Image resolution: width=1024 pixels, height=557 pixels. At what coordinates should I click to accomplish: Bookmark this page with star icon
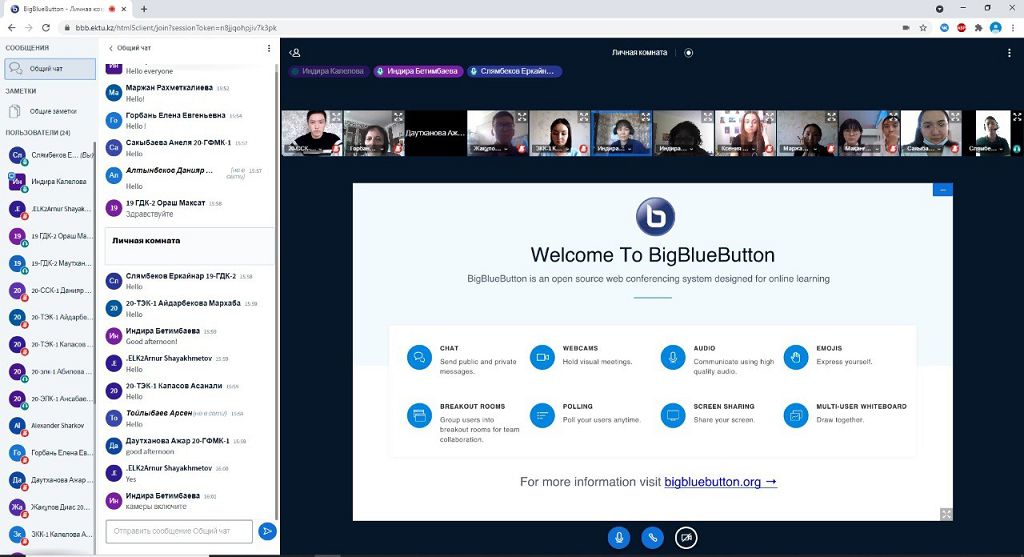point(923,28)
